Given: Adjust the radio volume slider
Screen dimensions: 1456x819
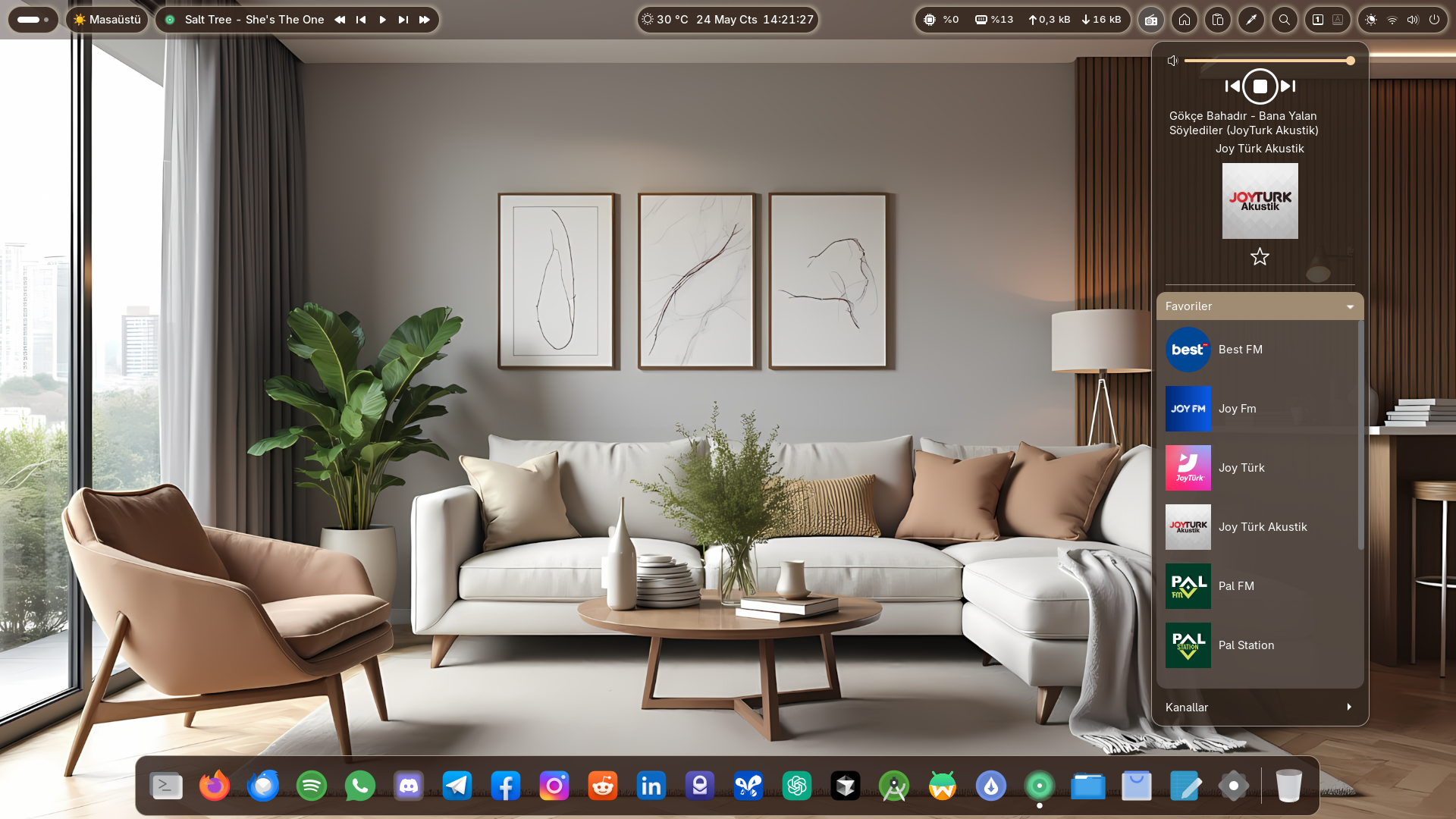Looking at the screenshot, I should tap(1266, 61).
